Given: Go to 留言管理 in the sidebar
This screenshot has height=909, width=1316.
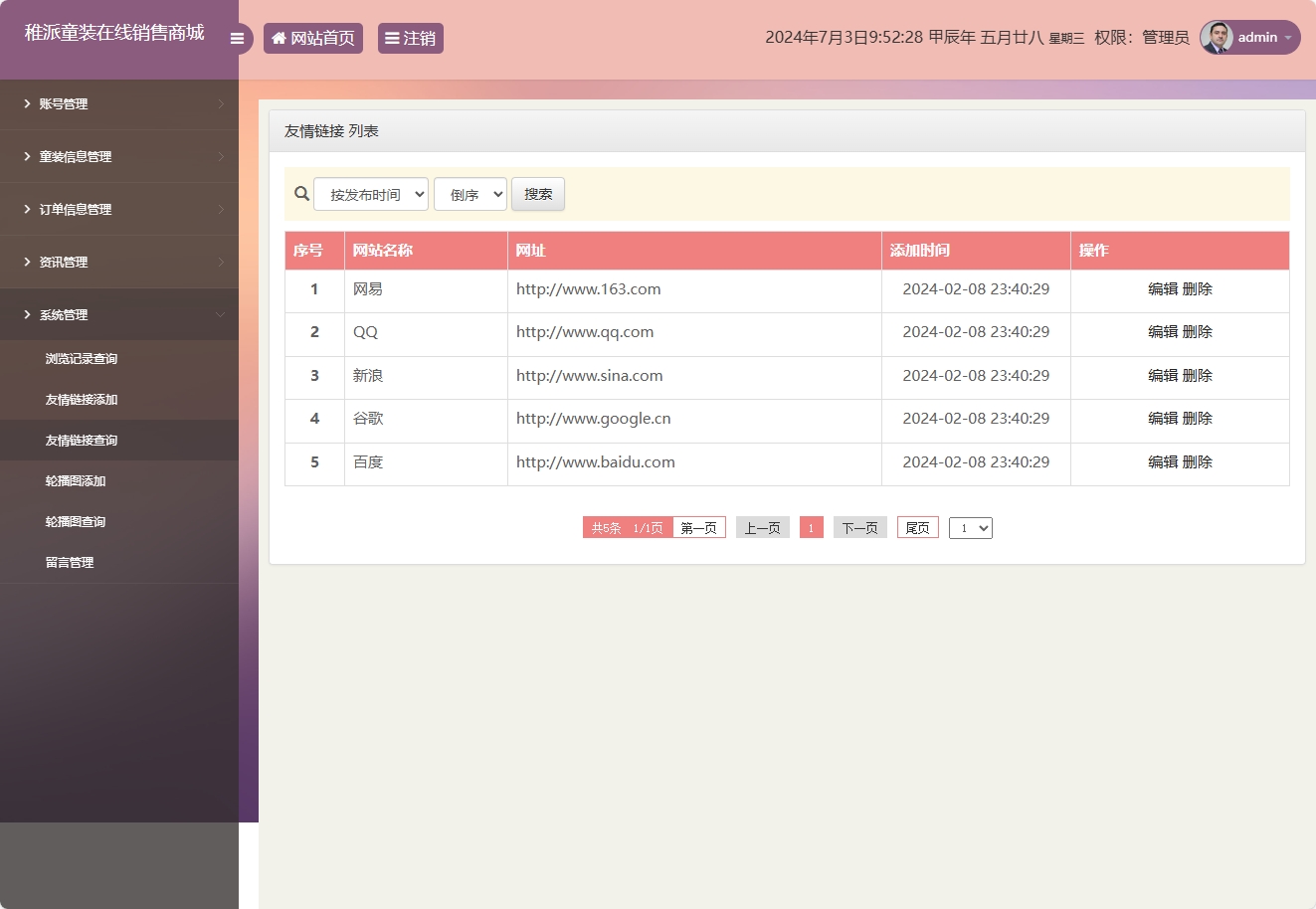Looking at the screenshot, I should pos(70,562).
